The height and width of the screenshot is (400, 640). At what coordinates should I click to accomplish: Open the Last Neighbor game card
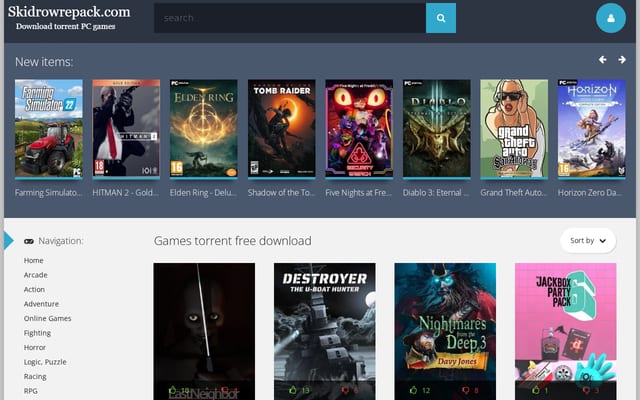(x=204, y=331)
